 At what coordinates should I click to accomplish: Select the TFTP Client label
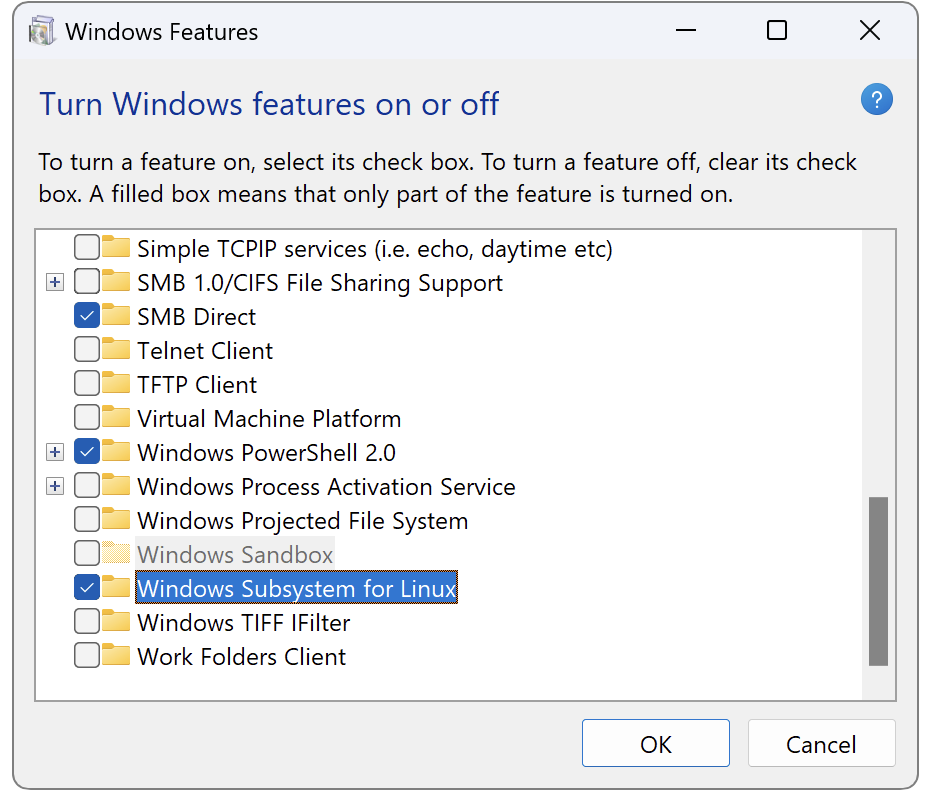tap(198, 385)
